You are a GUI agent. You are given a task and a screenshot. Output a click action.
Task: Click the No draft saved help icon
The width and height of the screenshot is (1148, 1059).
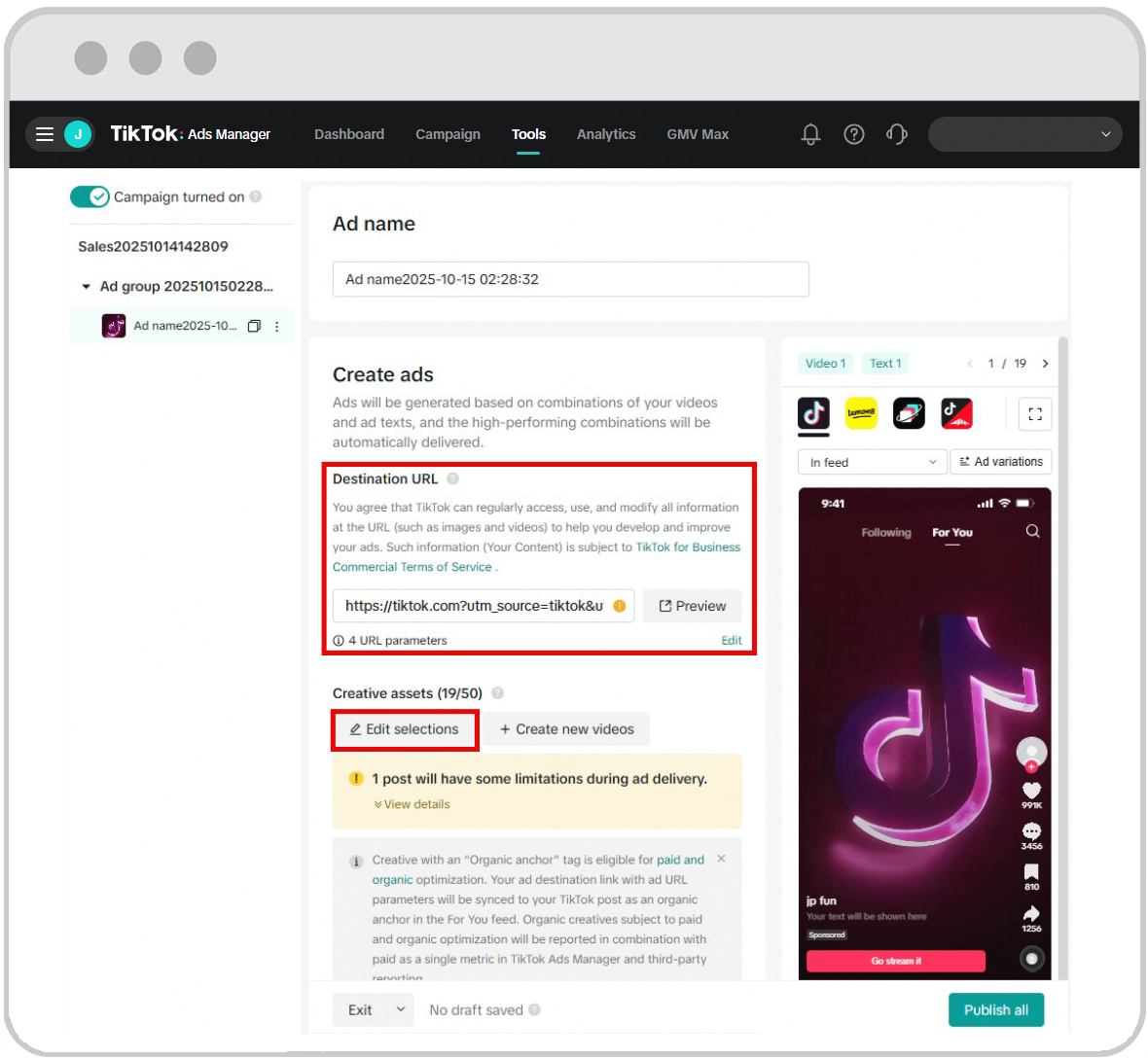[x=534, y=1009]
